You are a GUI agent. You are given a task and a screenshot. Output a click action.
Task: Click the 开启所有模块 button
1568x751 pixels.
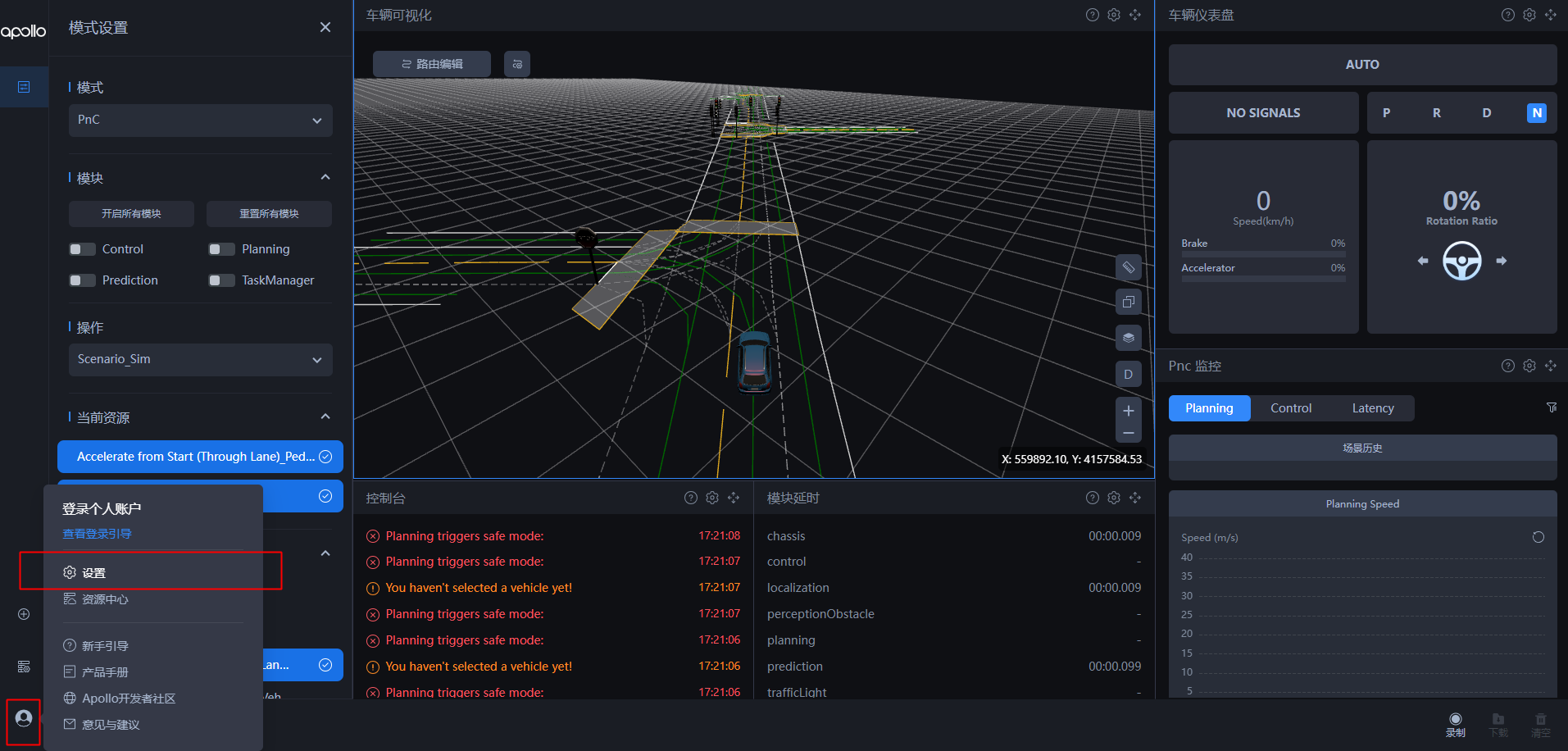click(x=130, y=213)
